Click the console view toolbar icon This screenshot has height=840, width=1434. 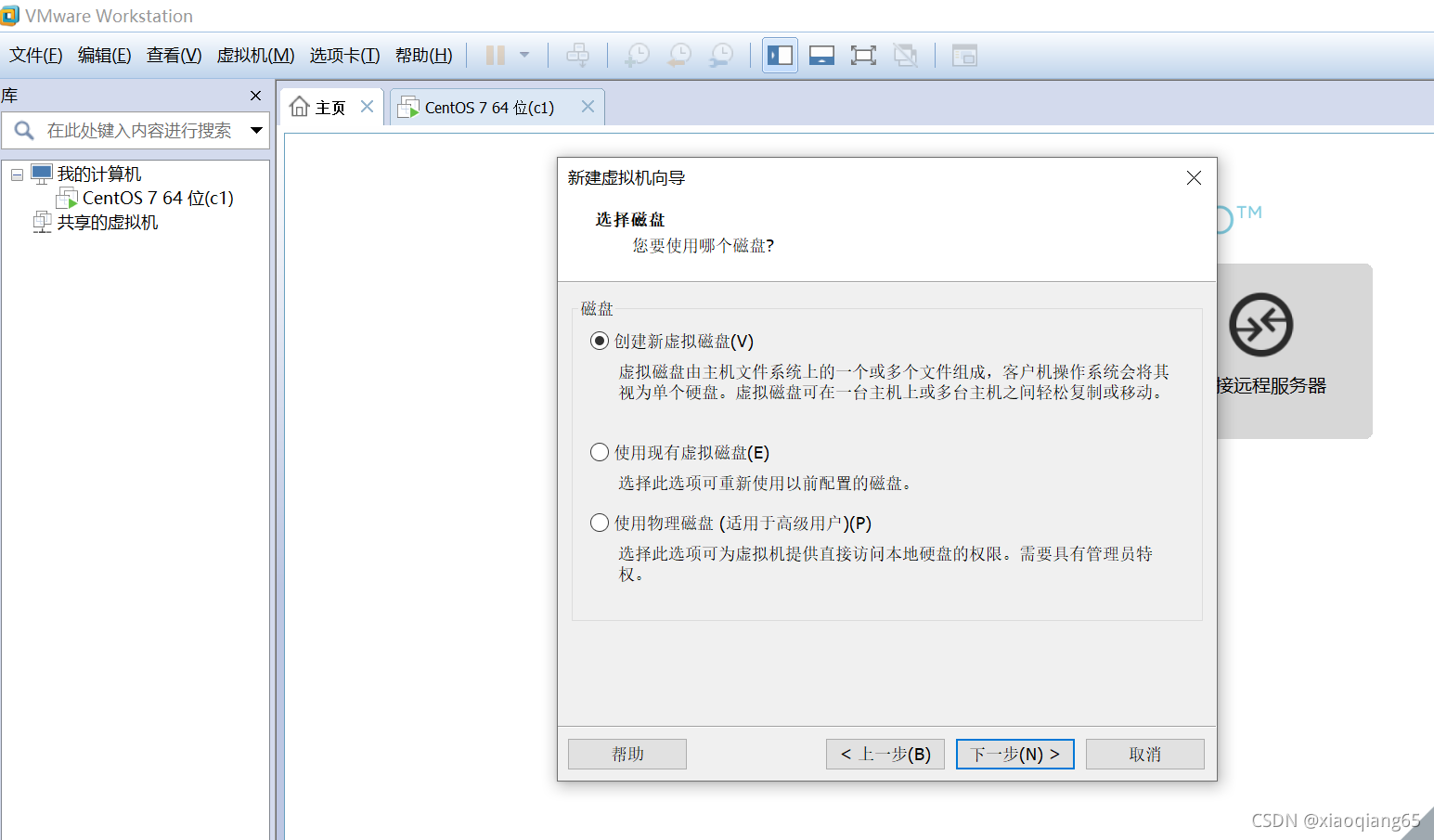coord(964,56)
